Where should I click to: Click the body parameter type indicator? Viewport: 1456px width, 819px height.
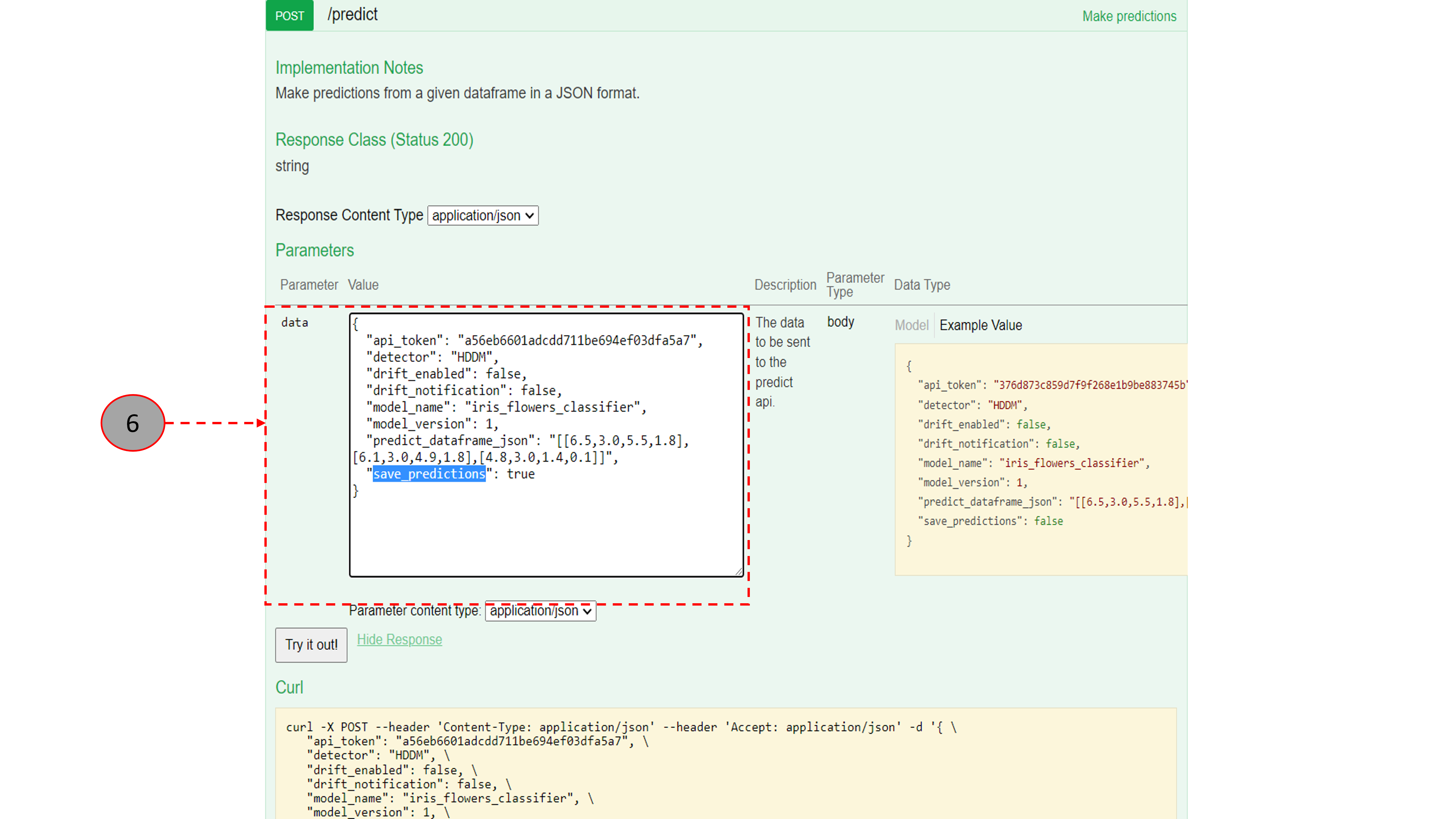(x=839, y=321)
